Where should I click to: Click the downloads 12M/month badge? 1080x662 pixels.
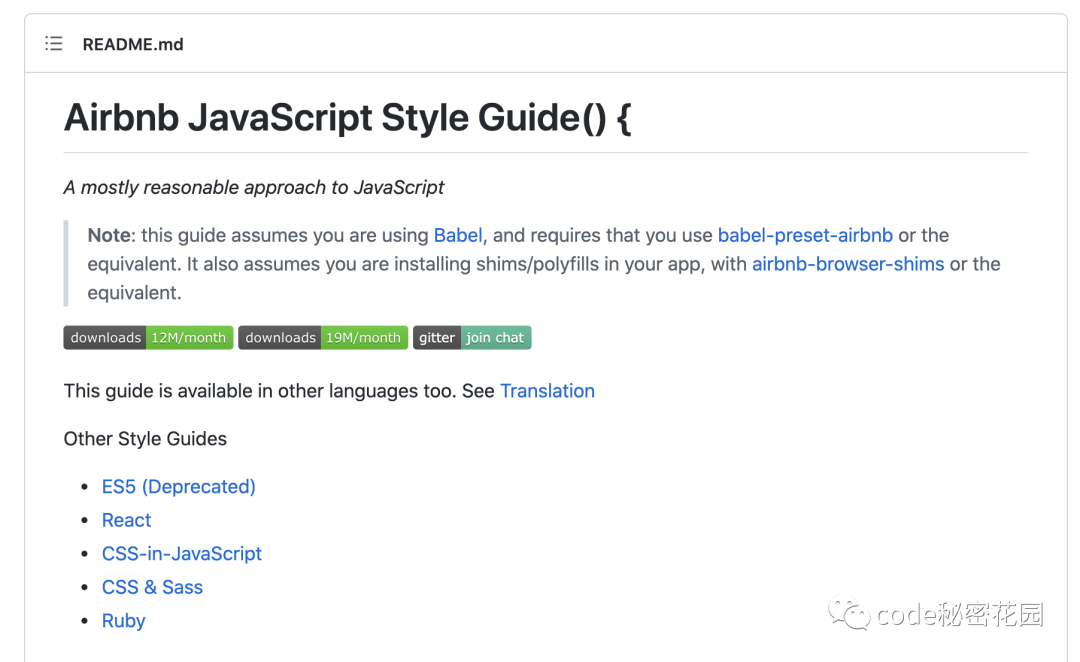coord(148,338)
